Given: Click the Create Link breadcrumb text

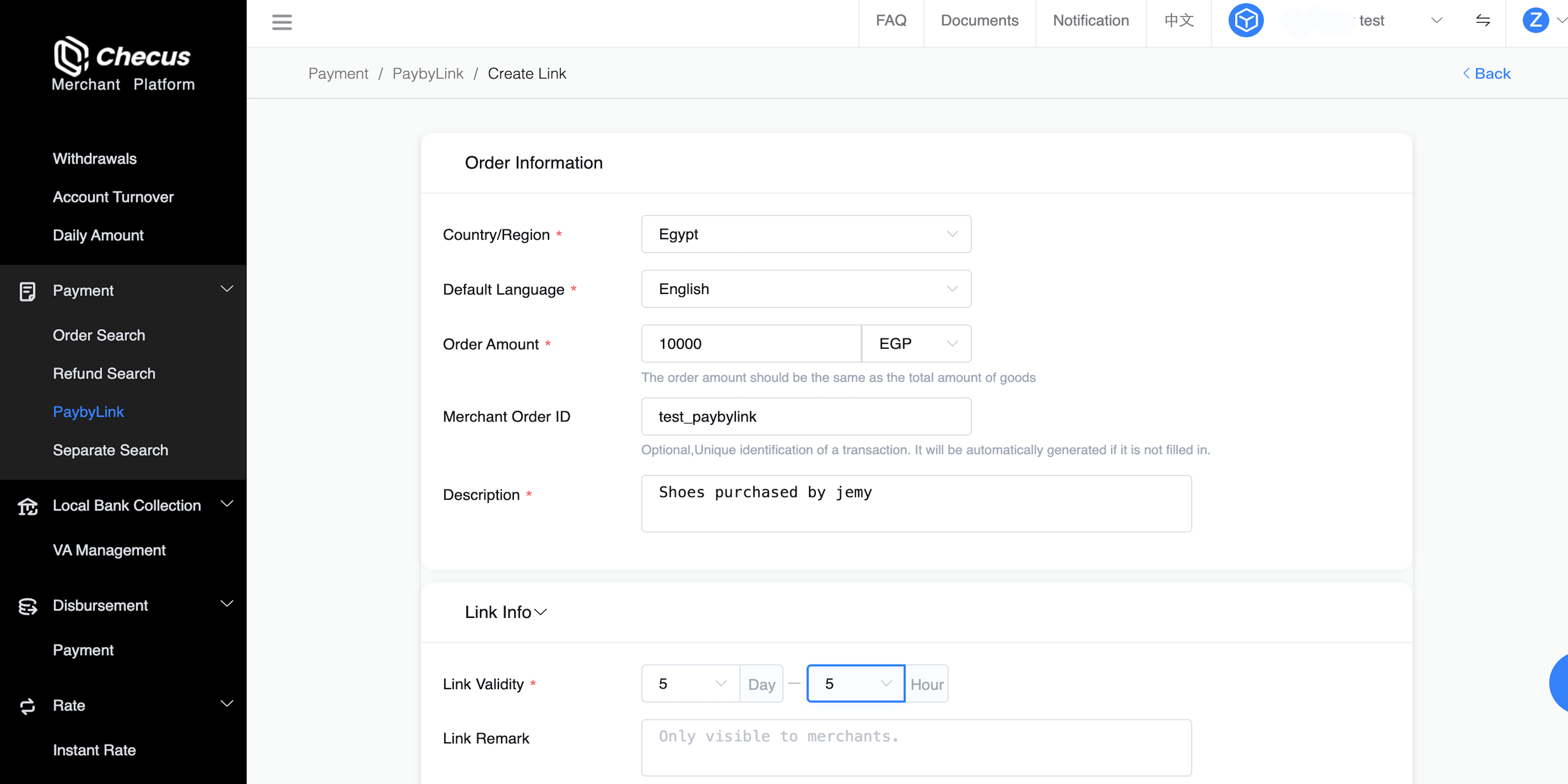Looking at the screenshot, I should [x=527, y=74].
